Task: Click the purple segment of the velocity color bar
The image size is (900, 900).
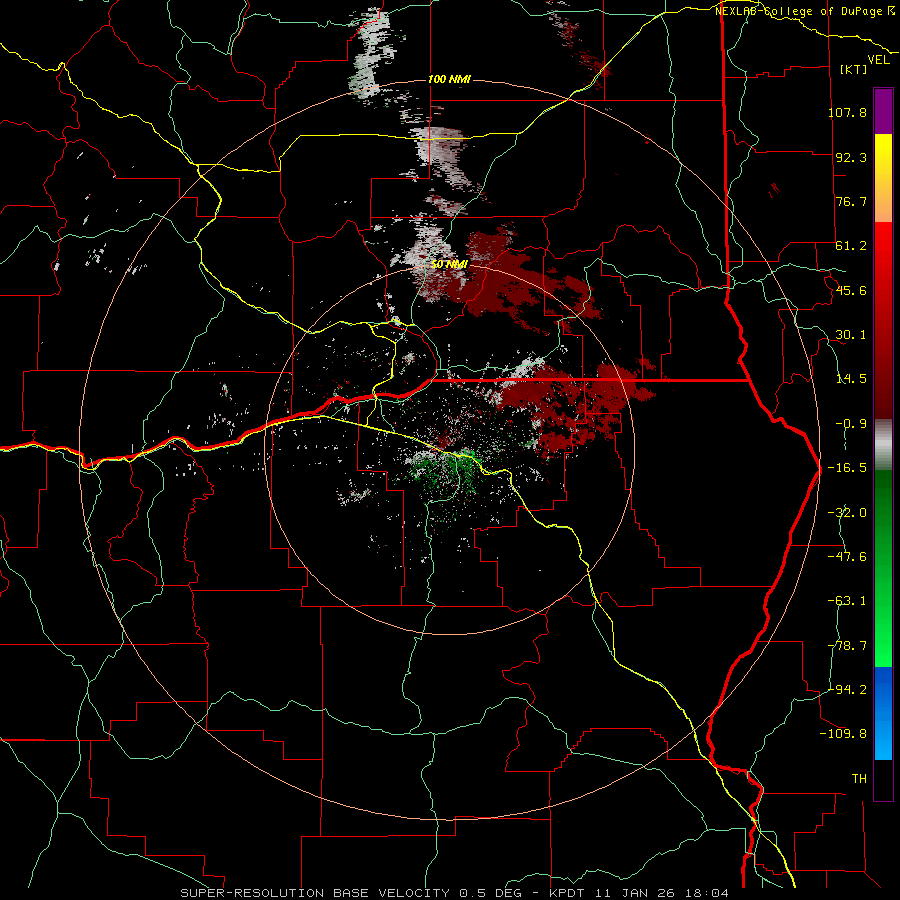Action: [x=883, y=111]
